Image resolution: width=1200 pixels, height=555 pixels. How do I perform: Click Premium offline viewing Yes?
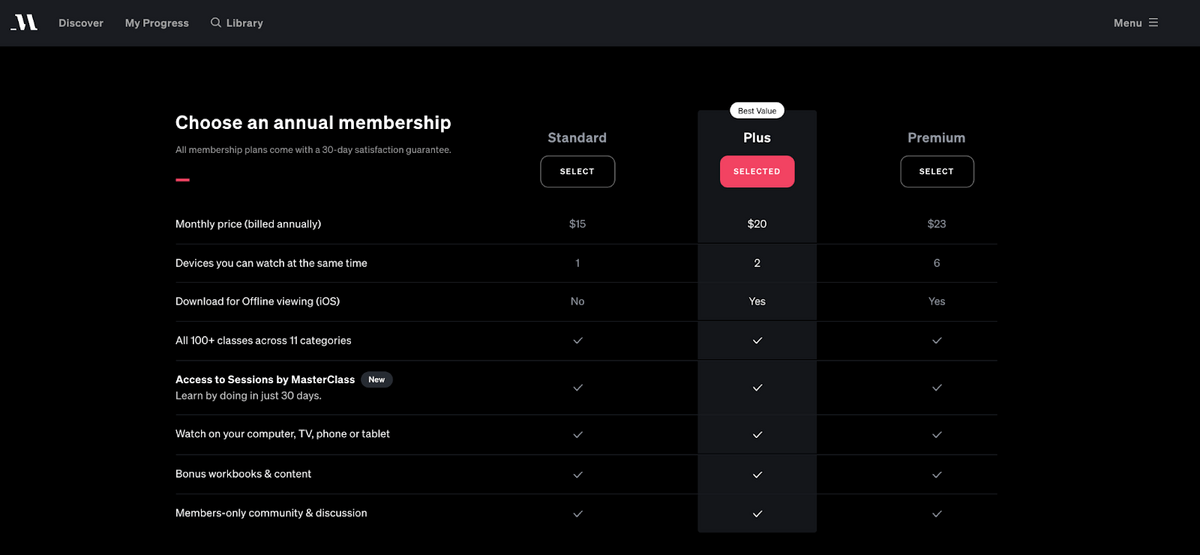937,301
